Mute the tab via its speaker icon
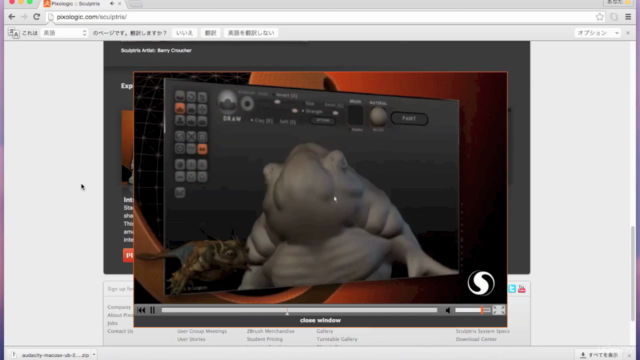 coord(112,4)
